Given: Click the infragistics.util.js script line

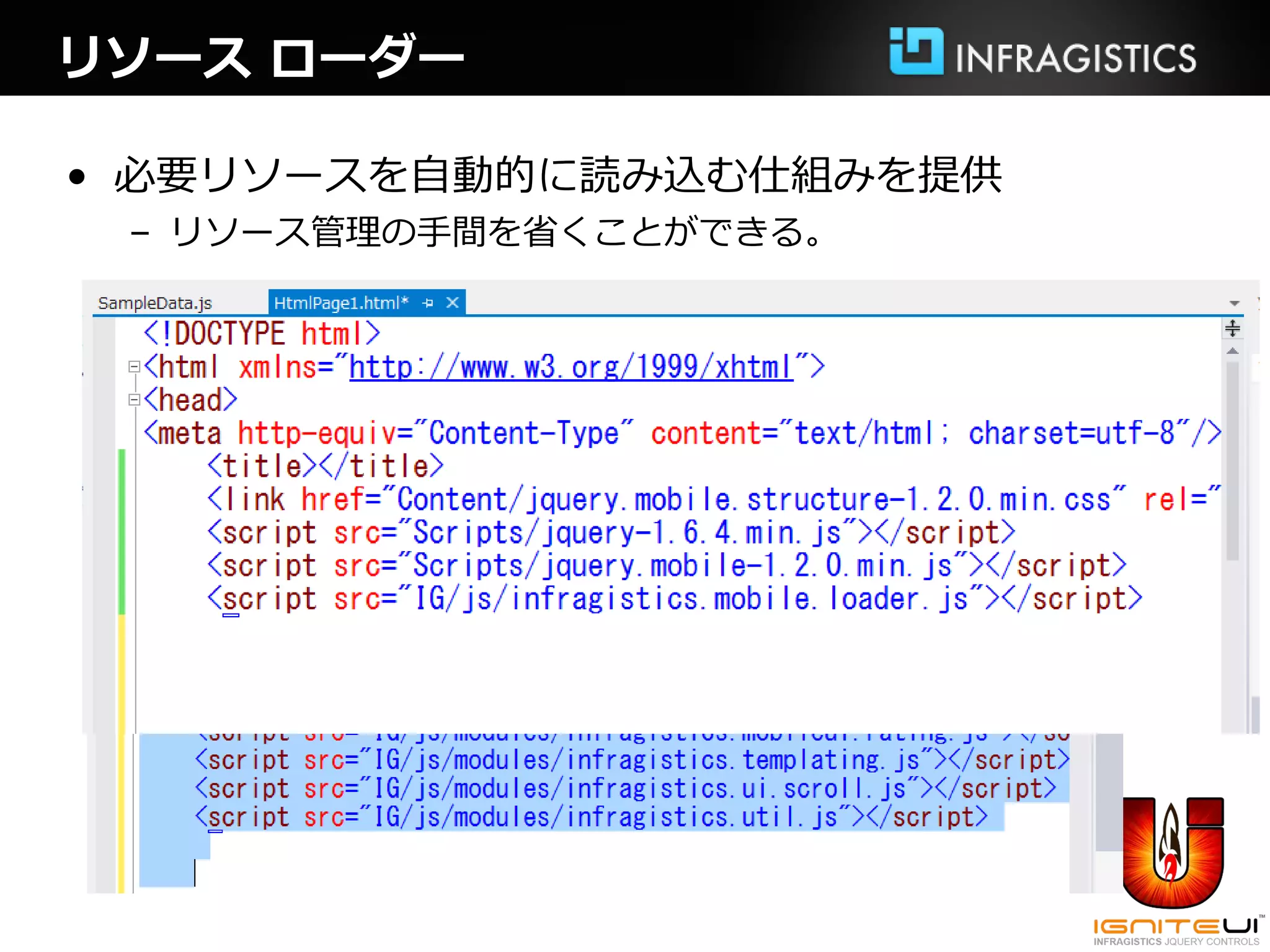Looking at the screenshot, I should tap(591, 817).
